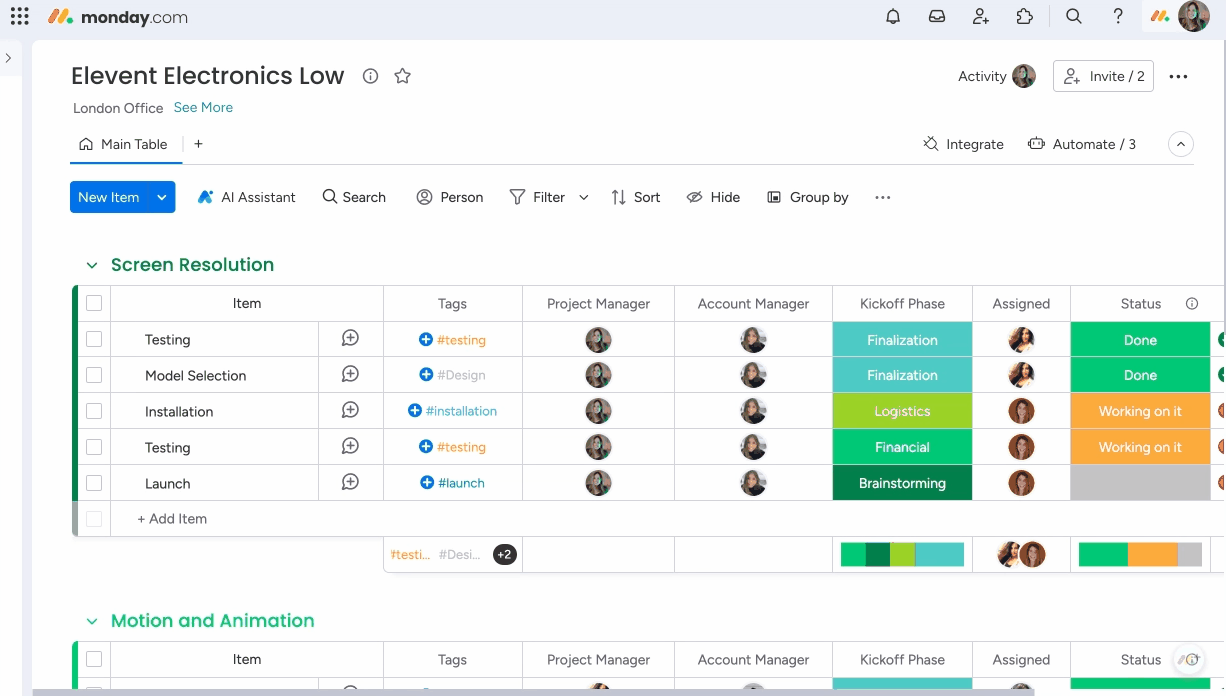Expand Filter options dropdown arrow
This screenshot has width=1226, height=696.
pyautogui.click(x=584, y=197)
